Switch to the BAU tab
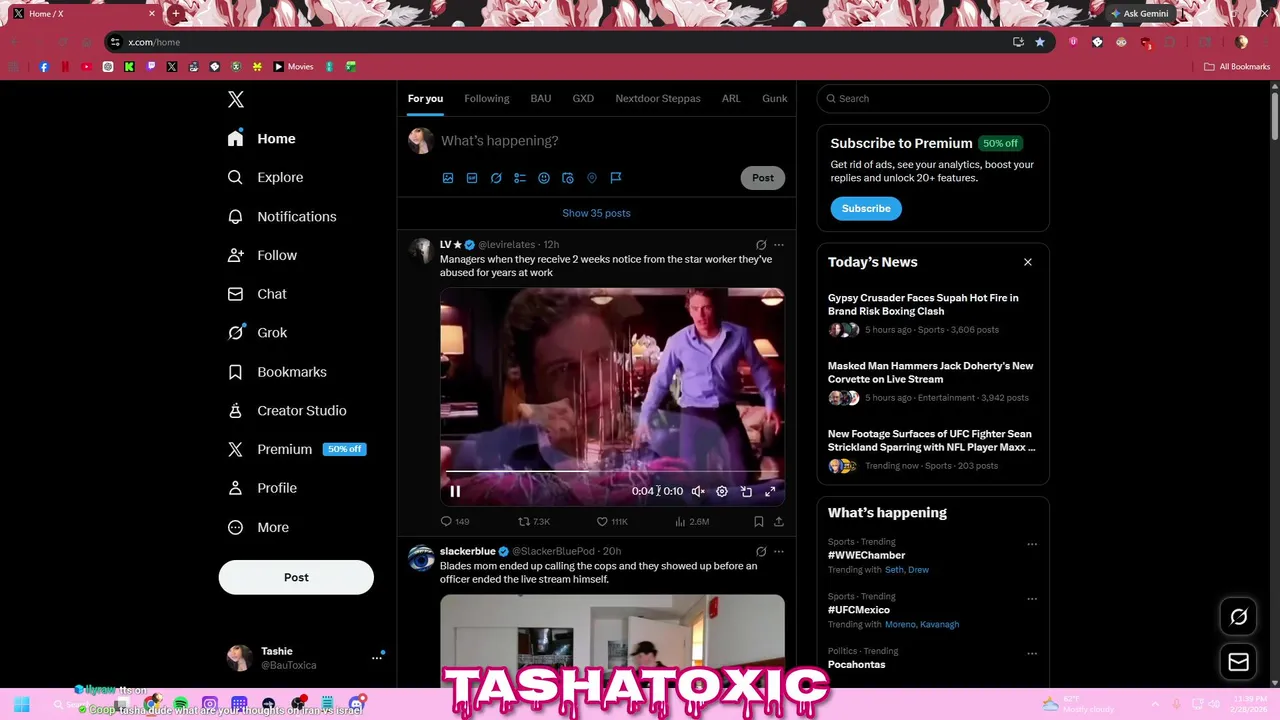 click(x=541, y=99)
